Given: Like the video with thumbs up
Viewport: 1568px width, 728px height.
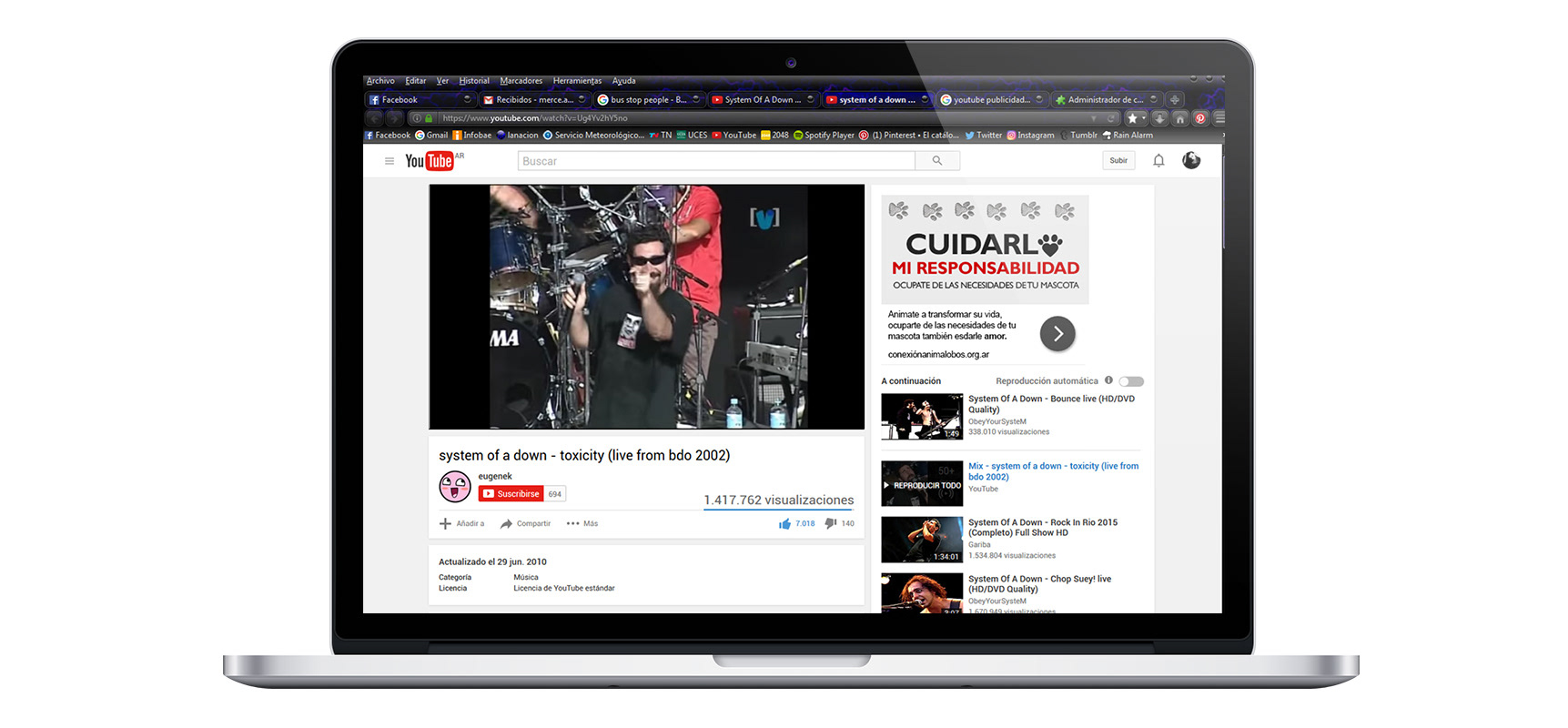Looking at the screenshot, I should point(784,523).
